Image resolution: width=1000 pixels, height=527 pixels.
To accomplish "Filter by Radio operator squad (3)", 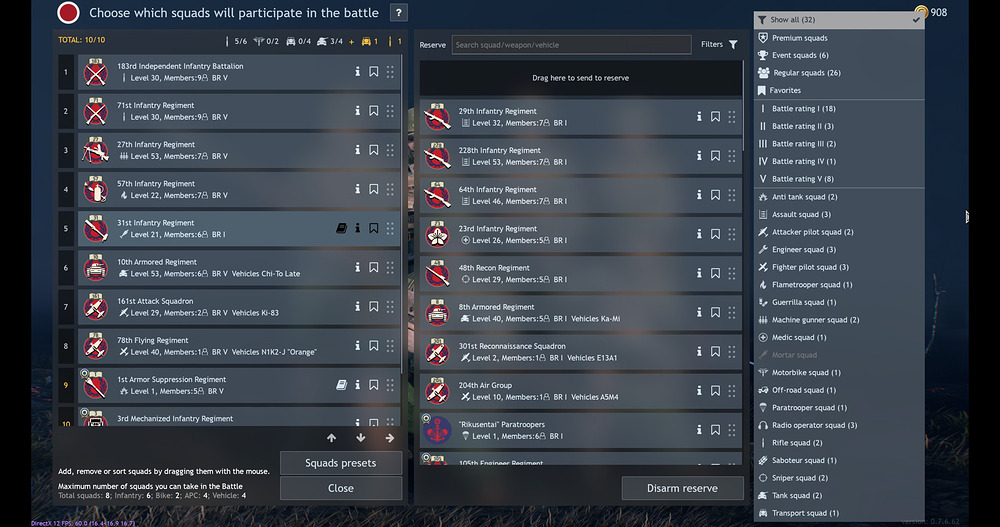I will (839, 425).
